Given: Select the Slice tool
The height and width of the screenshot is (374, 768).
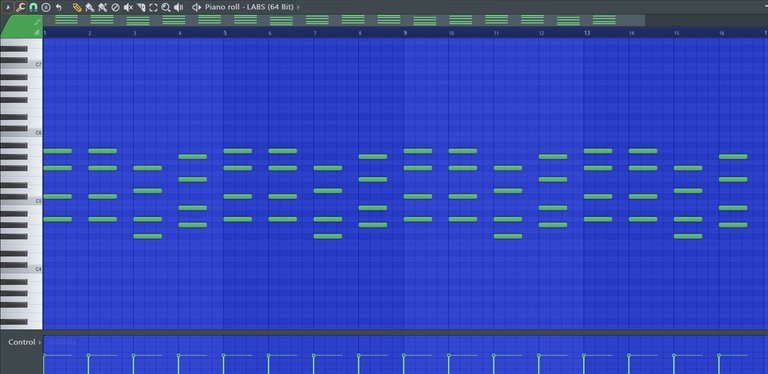Looking at the screenshot, I should [x=141, y=7].
